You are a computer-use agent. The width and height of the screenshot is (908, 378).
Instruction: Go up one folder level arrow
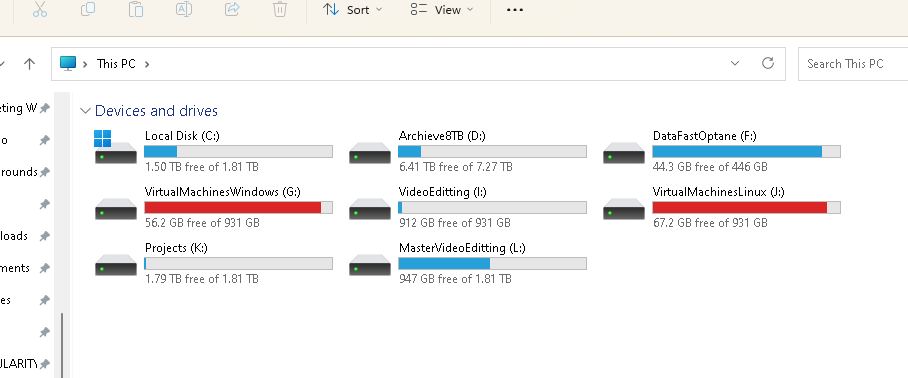pyautogui.click(x=30, y=64)
